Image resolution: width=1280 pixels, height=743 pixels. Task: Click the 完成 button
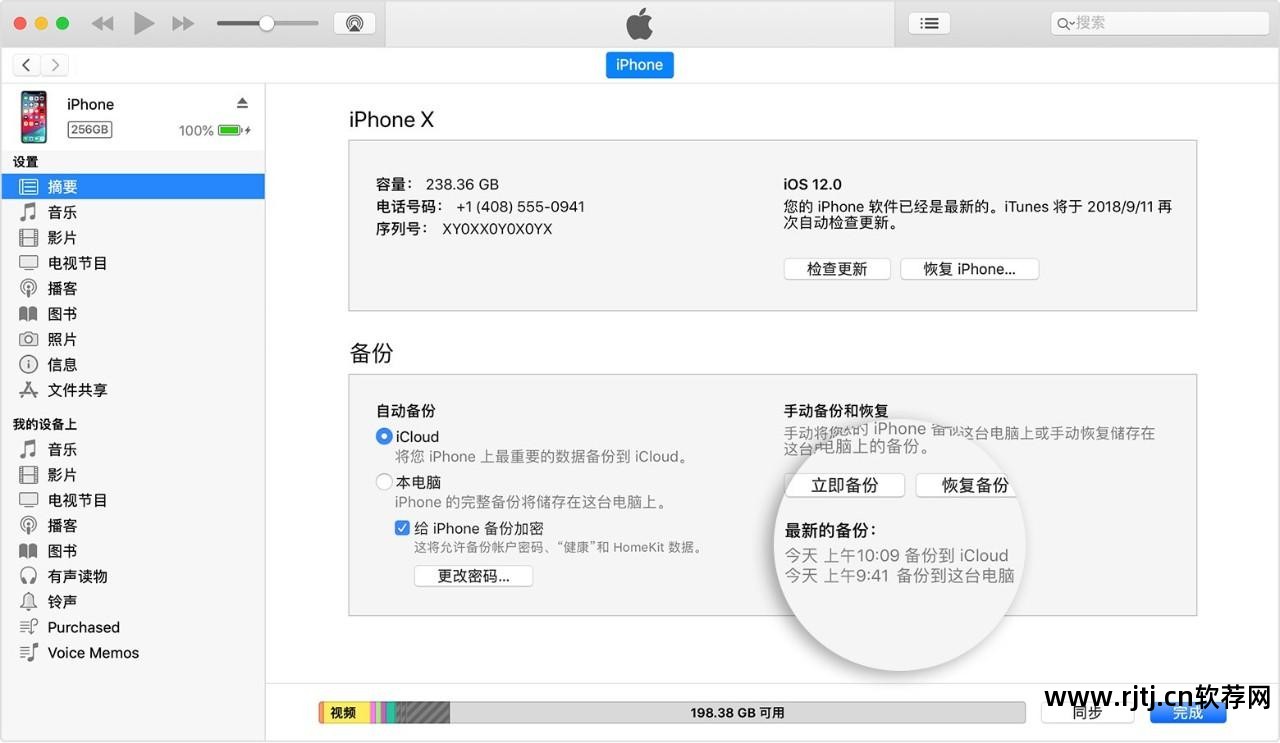pos(1188,712)
